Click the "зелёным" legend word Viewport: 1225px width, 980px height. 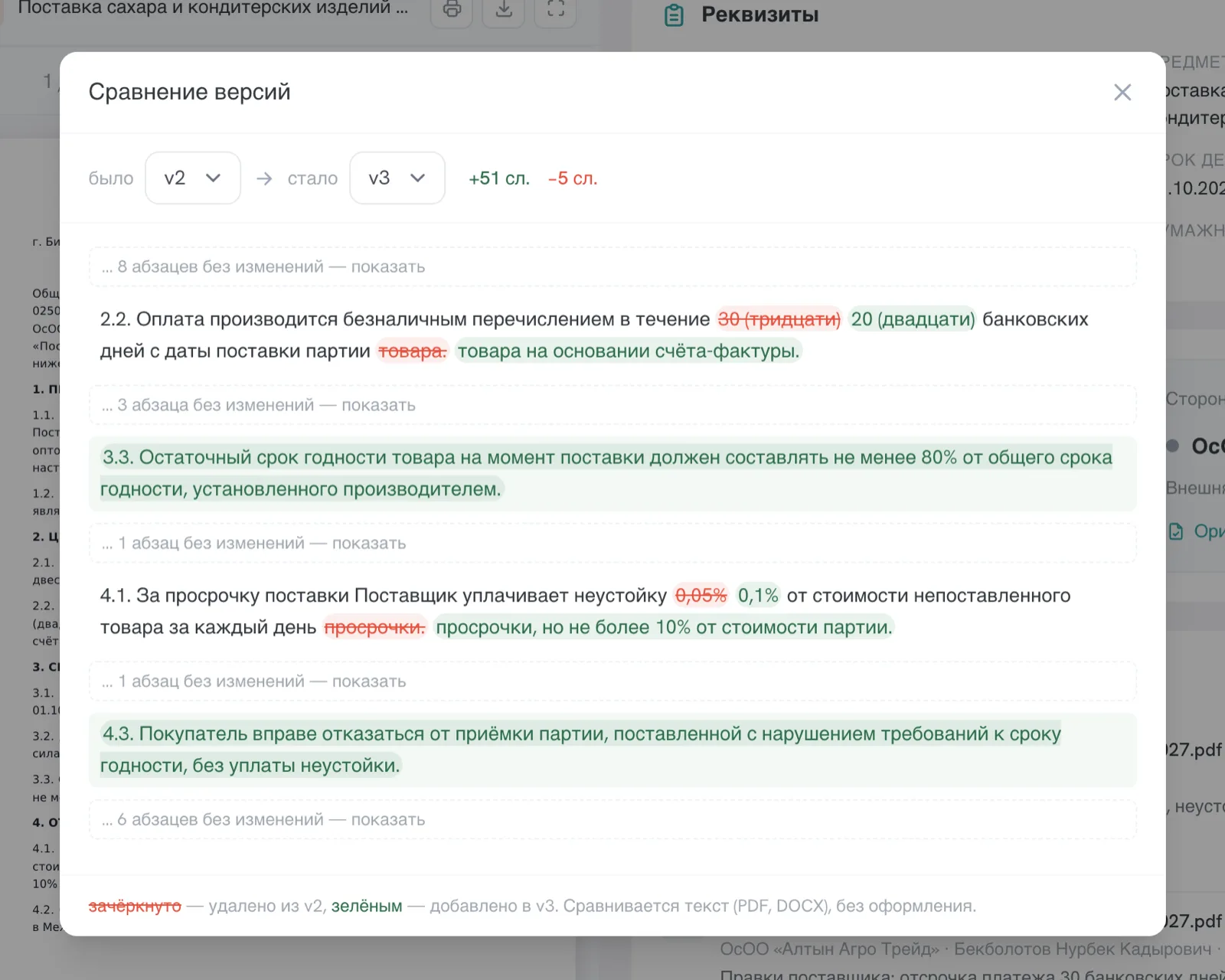(x=367, y=906)
